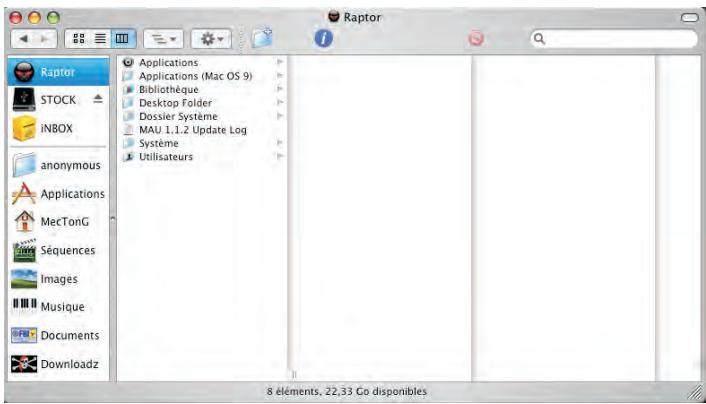Click the Raptor title proxy icon
The width and height of the screenshot is (706, 404).
tap(334, 17)
